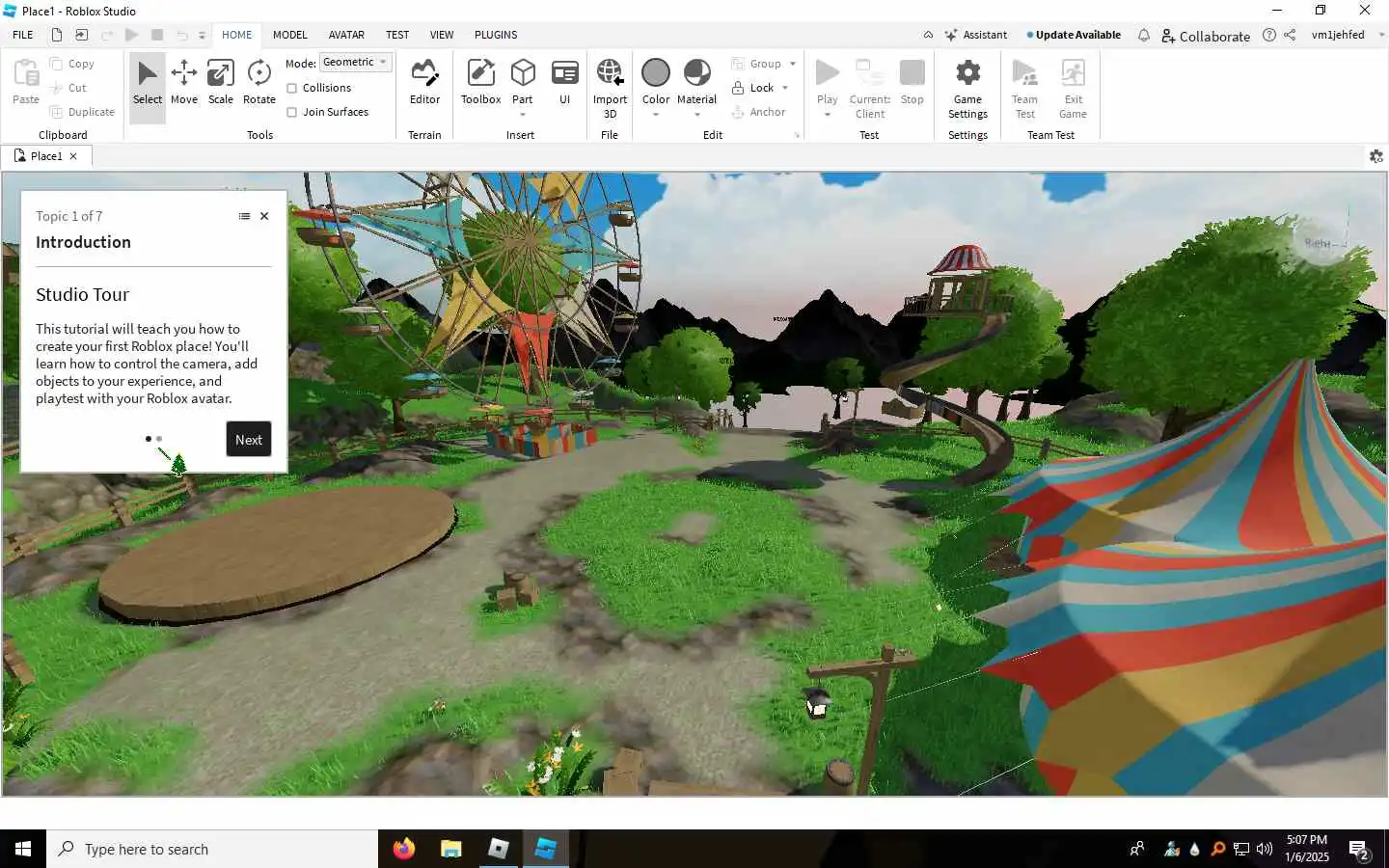The height and width of the screenshot is (868, 1389).
Task: Click the Paste clipboard icon
Action: (26, 73)
